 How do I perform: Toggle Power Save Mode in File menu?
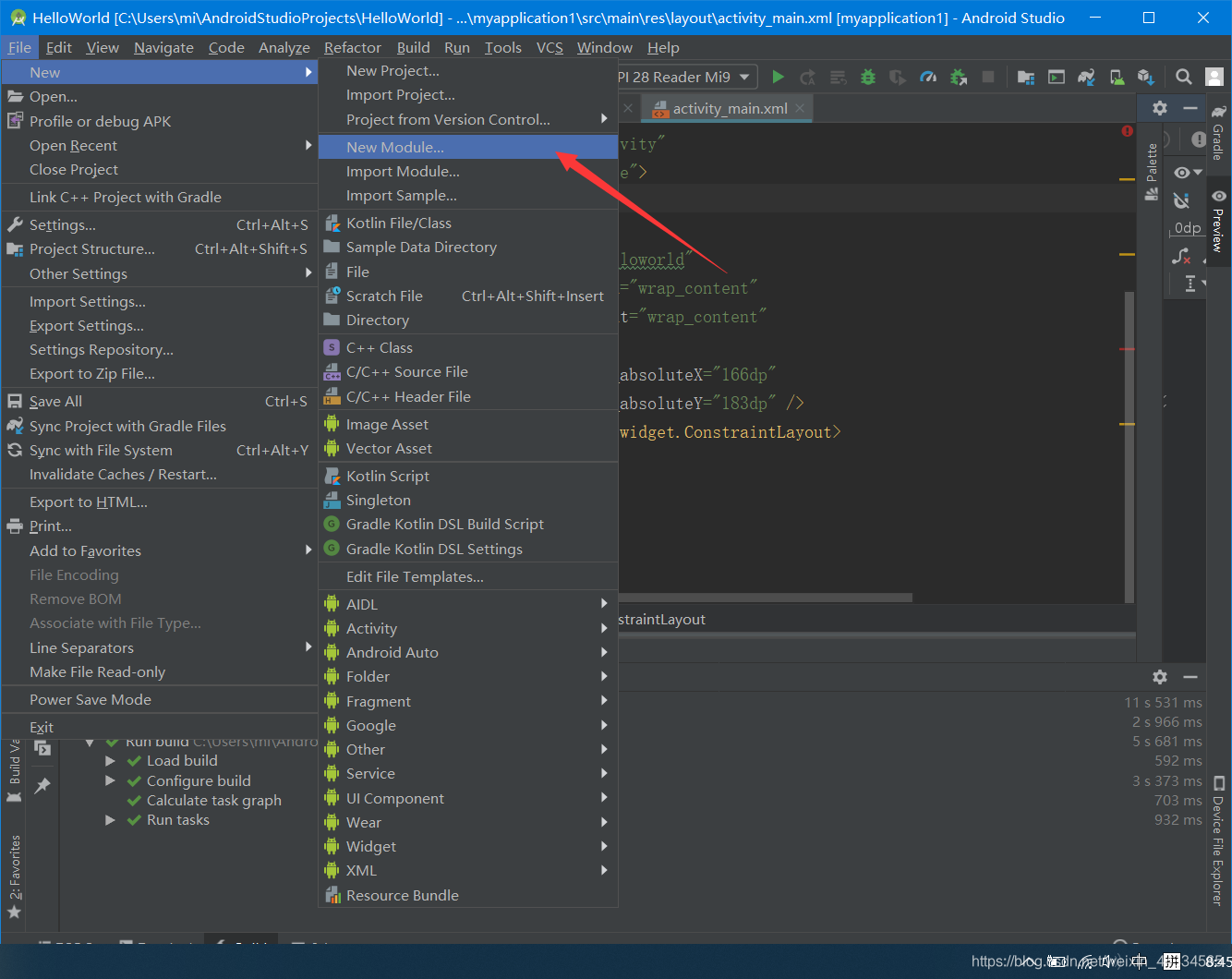pos(159,699)
